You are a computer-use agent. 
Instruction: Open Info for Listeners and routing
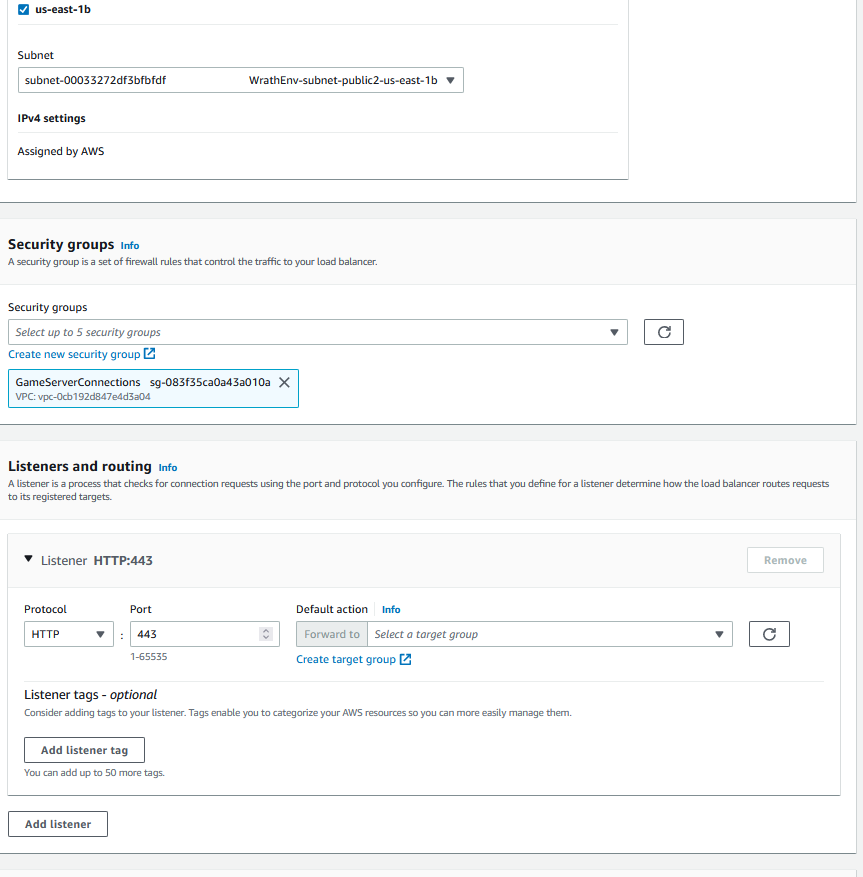coord(168,467)
